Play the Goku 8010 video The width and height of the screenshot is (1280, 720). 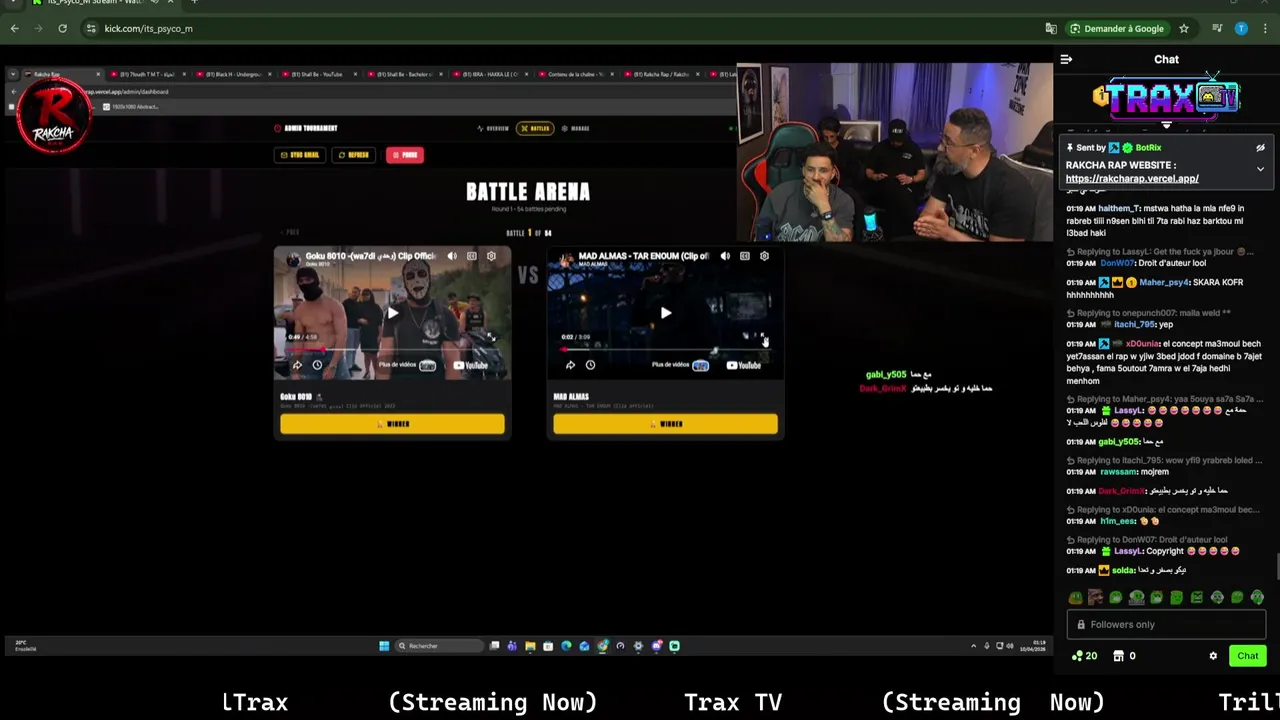[x=392, y=313]
